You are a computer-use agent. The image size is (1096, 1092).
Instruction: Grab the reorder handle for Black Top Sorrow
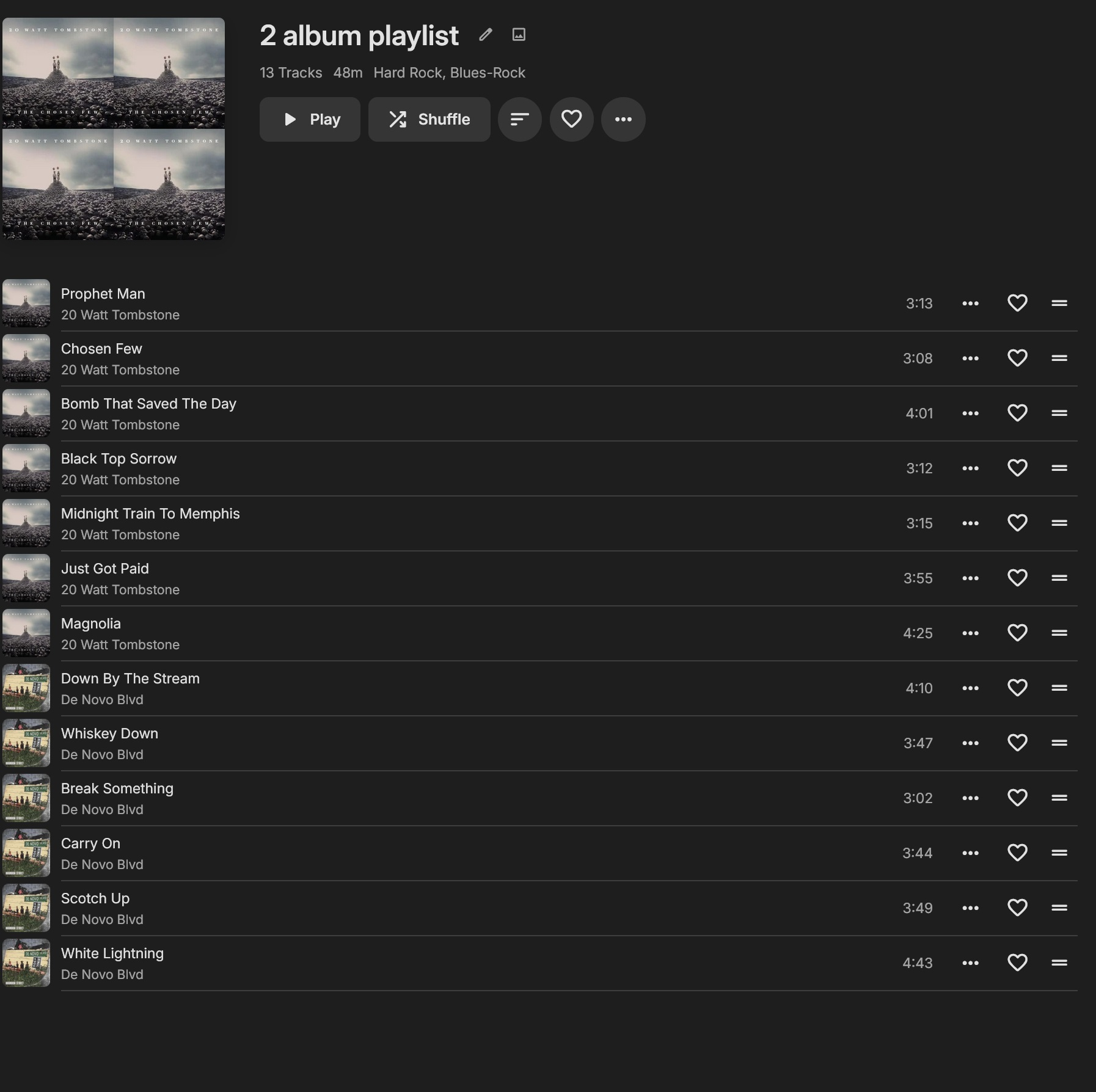[x=1059, y=468]
